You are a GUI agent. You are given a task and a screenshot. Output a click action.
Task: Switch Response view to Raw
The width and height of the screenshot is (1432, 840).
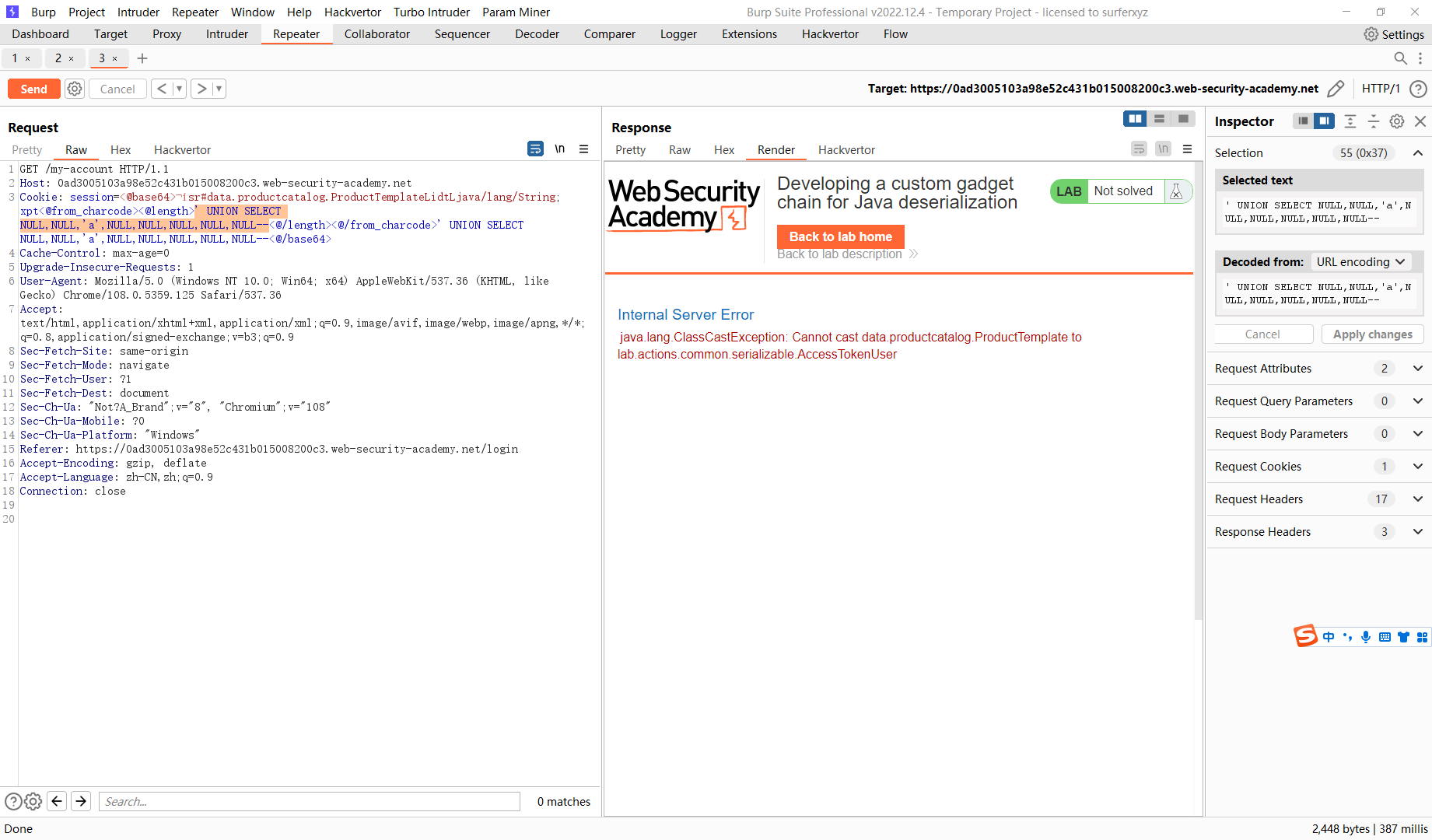680,149
